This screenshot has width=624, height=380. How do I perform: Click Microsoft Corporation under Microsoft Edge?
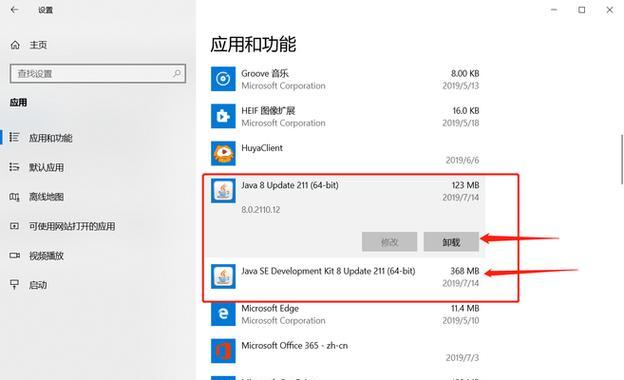pos(283,320)
